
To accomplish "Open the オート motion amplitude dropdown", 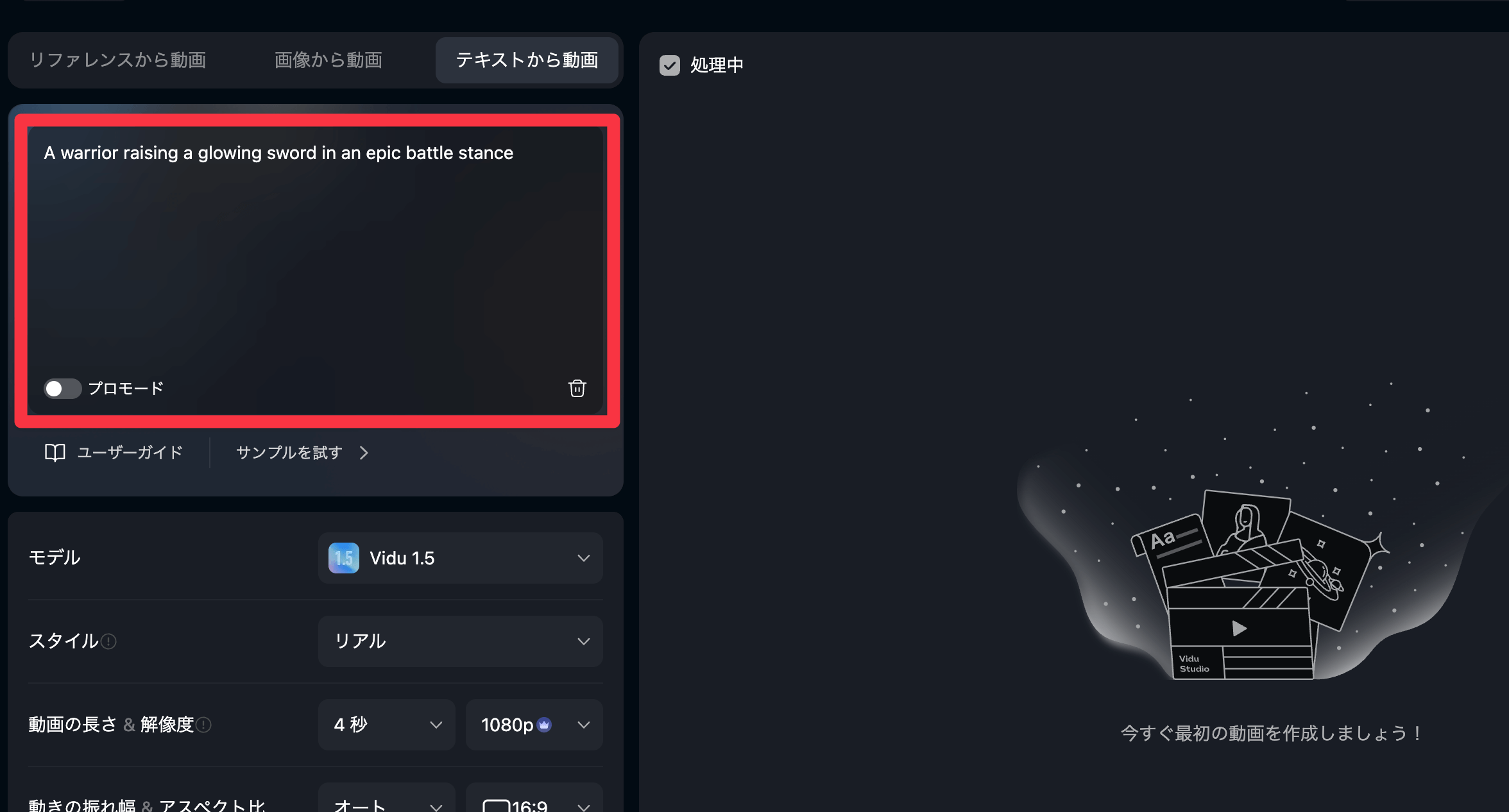I will pos(387,799).
